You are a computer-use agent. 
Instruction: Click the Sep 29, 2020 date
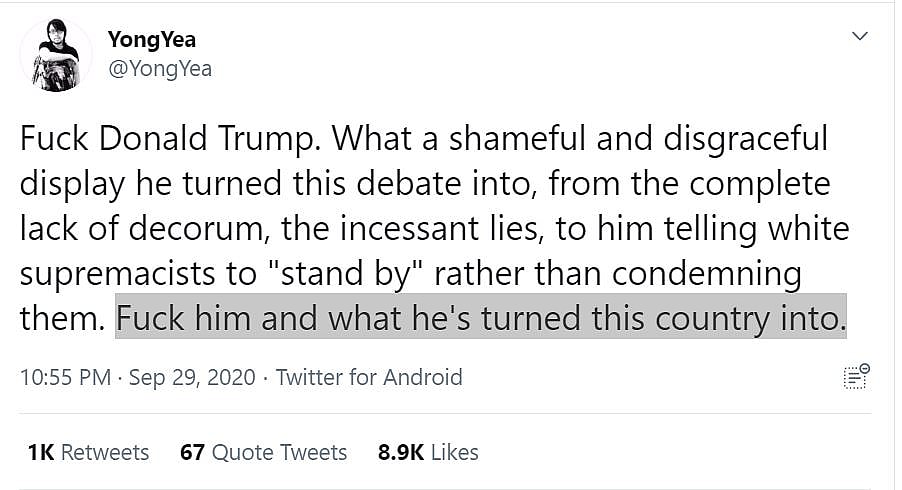[x=192, y=377]
